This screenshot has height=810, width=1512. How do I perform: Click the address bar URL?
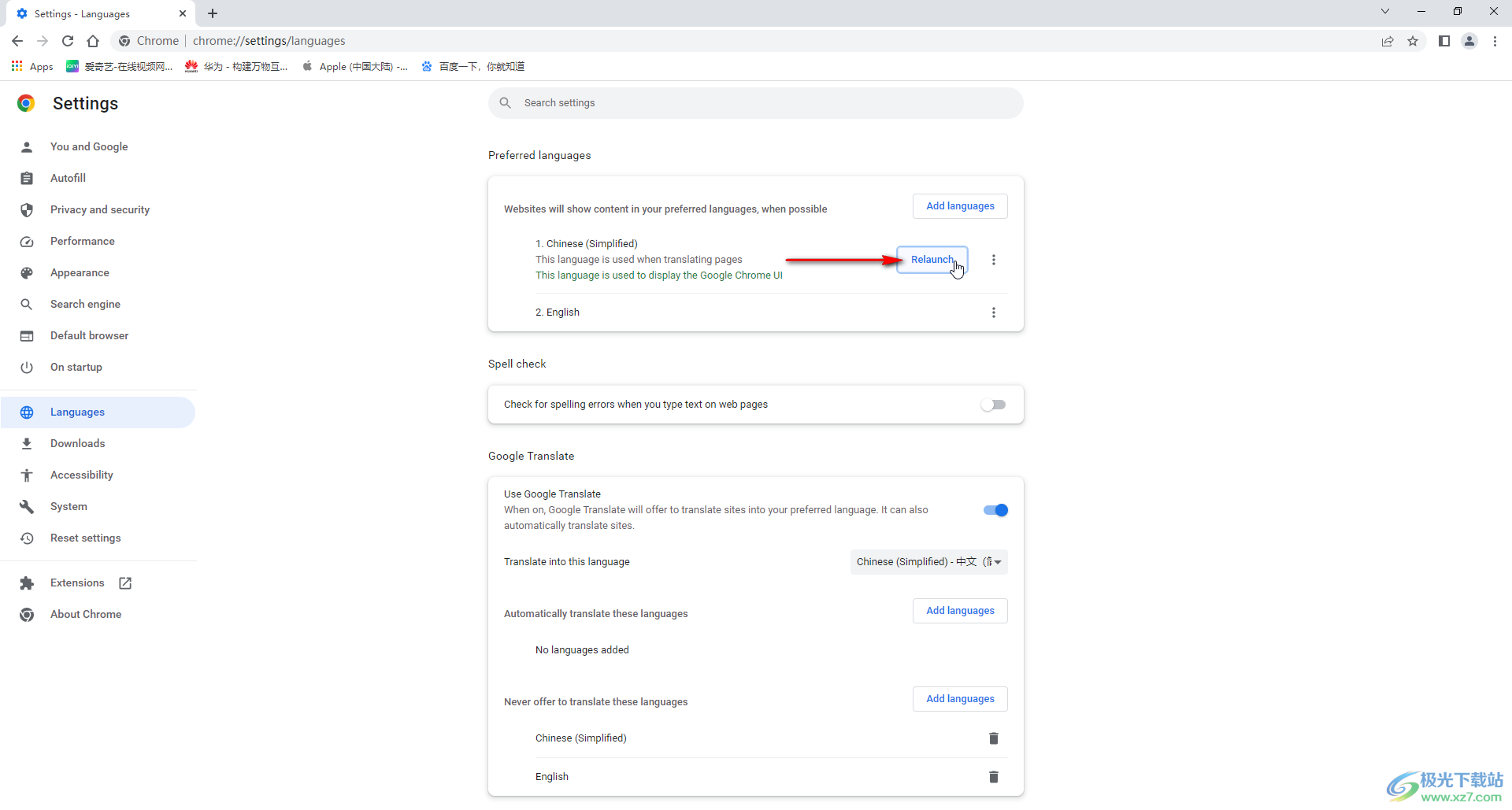coord(269,41)
